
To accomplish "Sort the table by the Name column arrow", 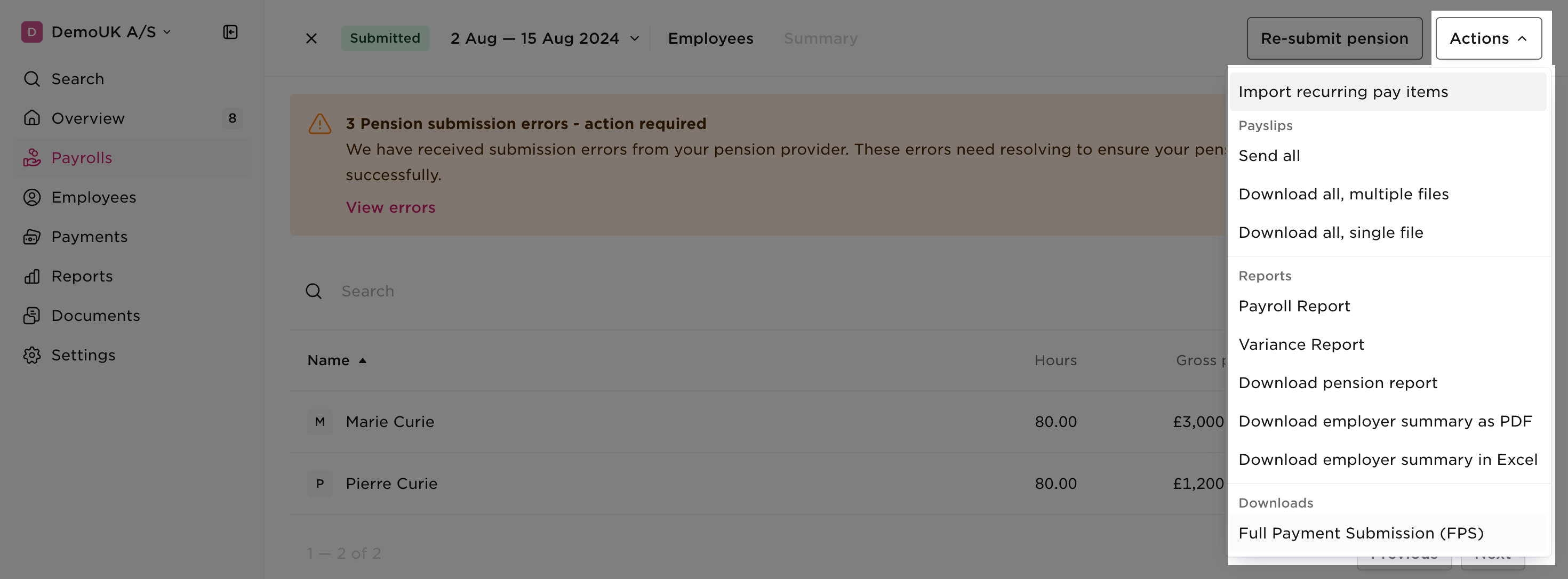I will tap(362, 360).
